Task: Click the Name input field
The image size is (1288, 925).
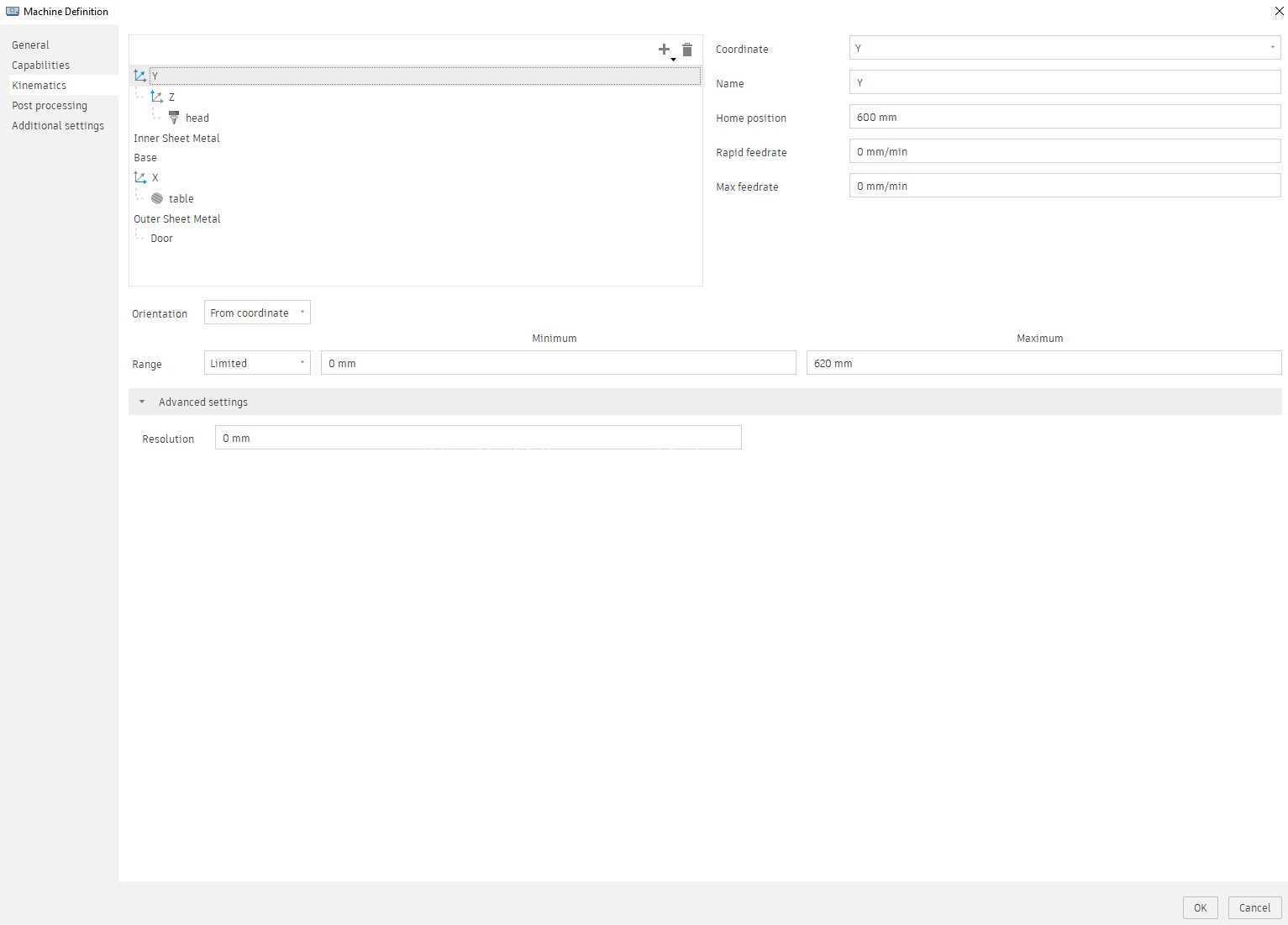Action: tap(1065, 82)
